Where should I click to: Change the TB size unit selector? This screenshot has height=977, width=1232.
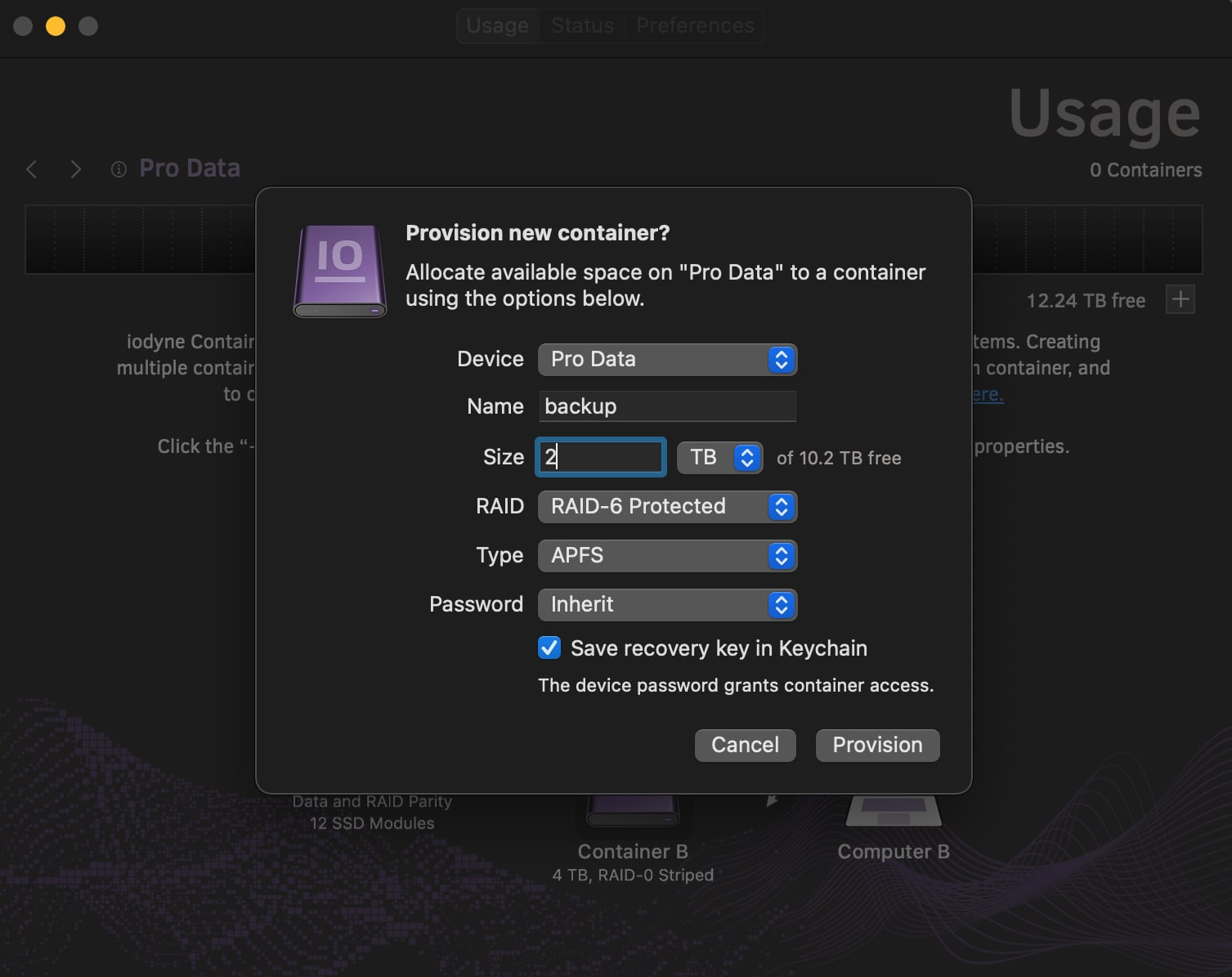(720, 458)
